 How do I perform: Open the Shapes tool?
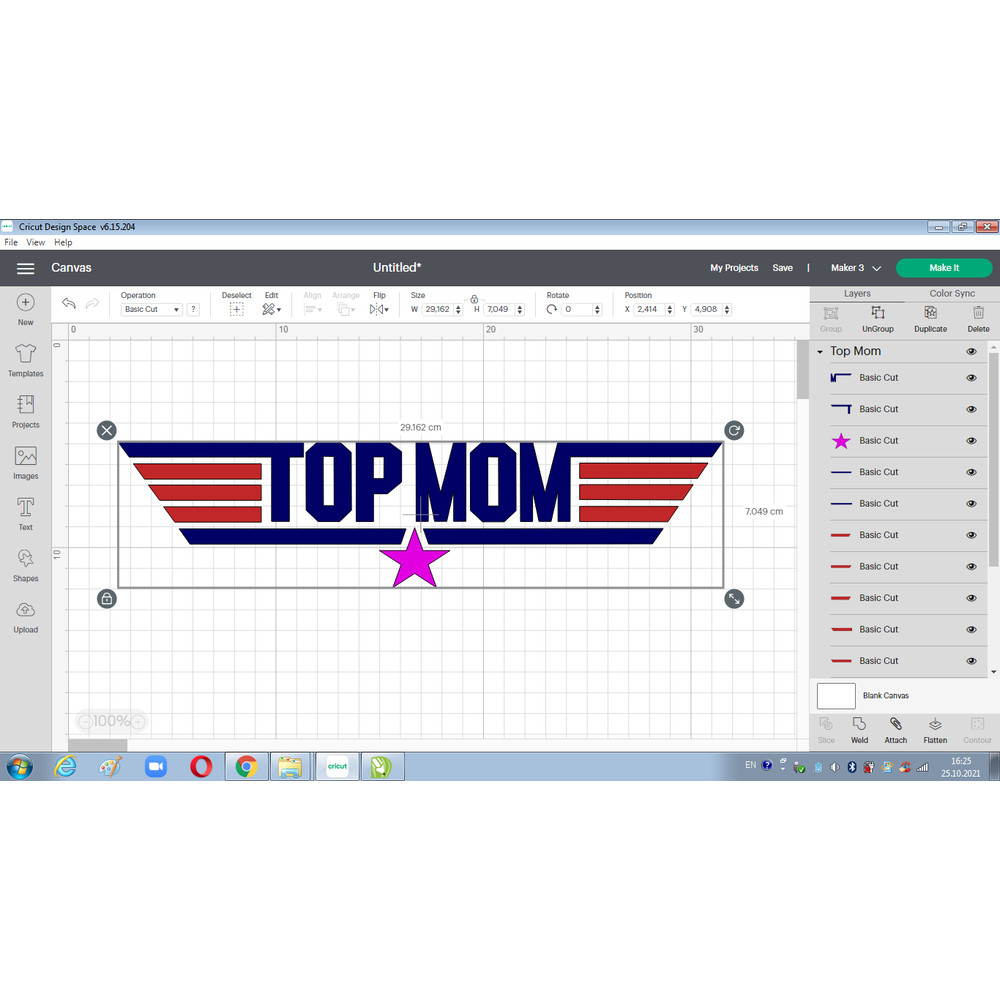[25, 559]
